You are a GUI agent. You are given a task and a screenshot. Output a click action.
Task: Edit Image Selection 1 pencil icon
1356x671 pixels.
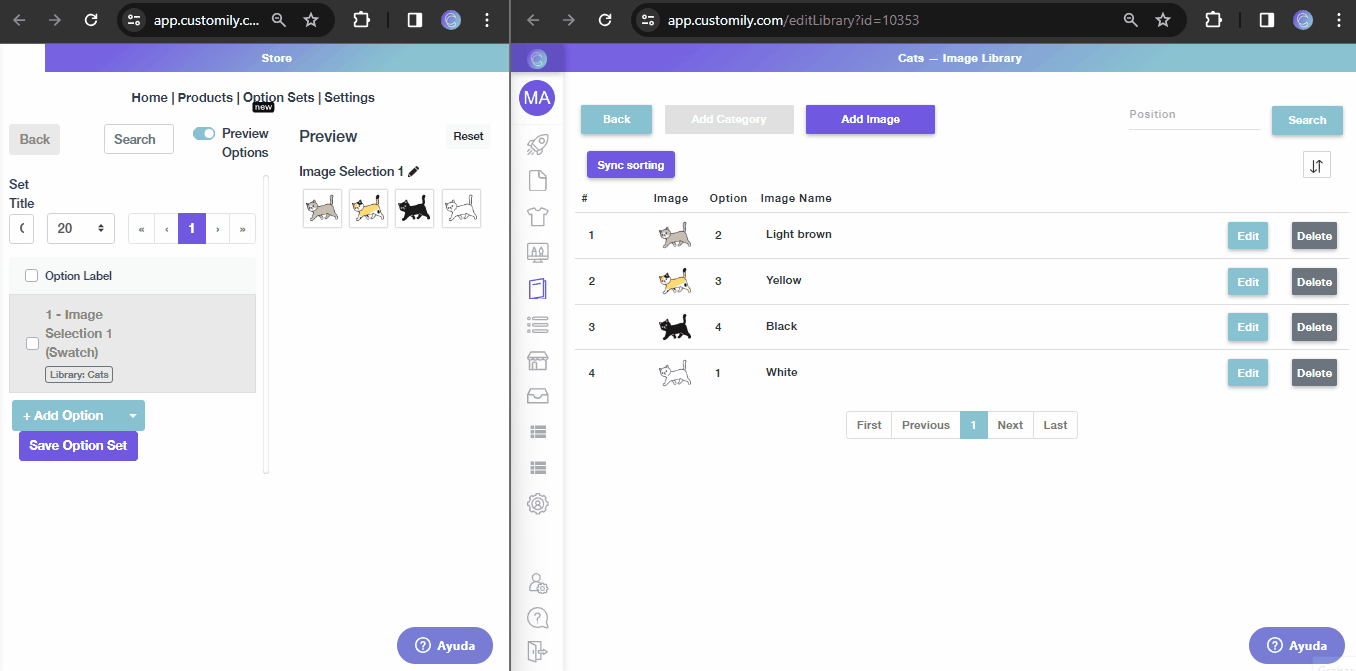(x=413, y=171)
